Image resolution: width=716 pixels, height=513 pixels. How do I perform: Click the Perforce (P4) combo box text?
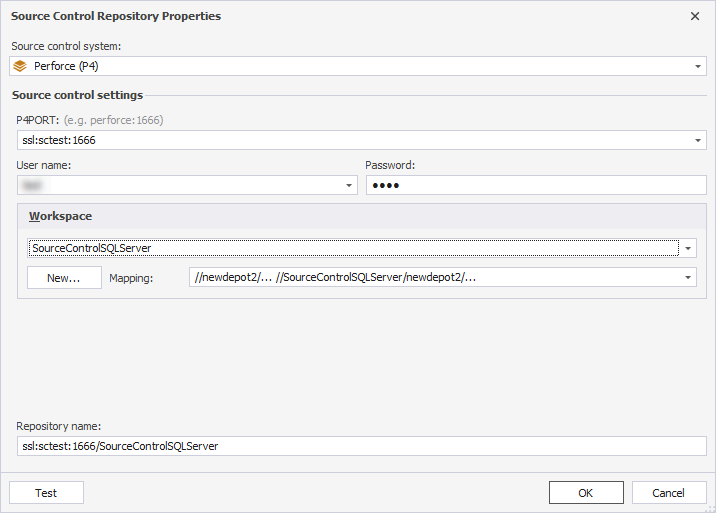click(x=66, y=66)
